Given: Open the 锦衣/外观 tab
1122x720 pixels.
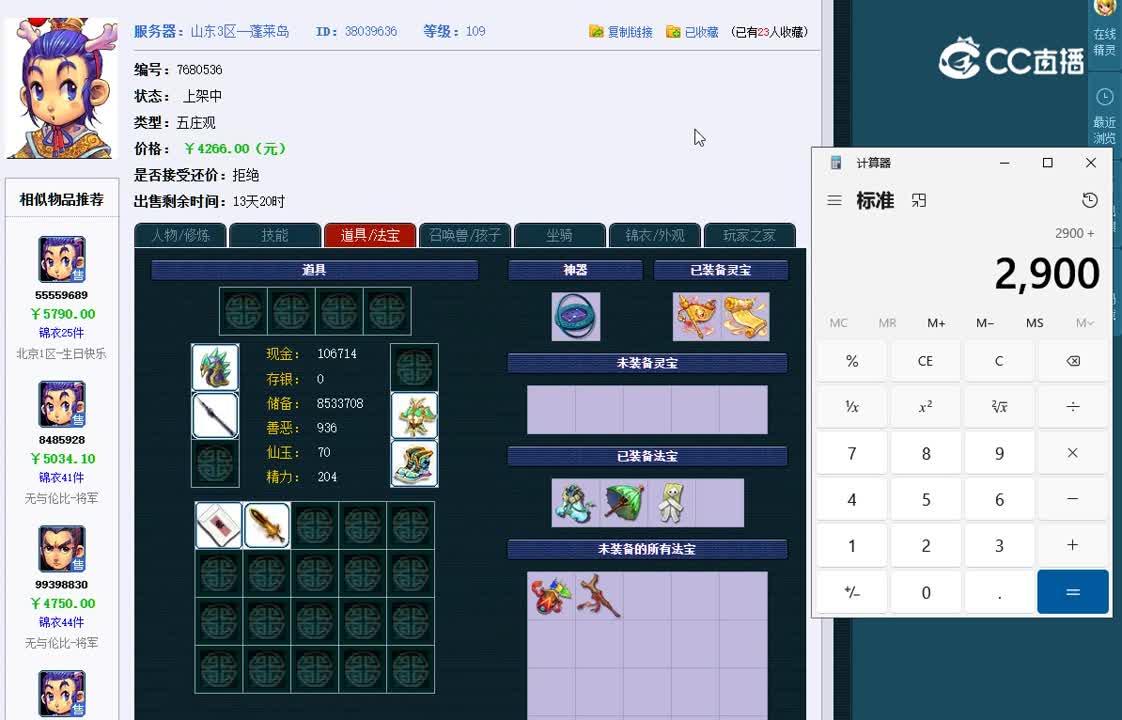Looking at the screenshot, I should coord(655,235).
